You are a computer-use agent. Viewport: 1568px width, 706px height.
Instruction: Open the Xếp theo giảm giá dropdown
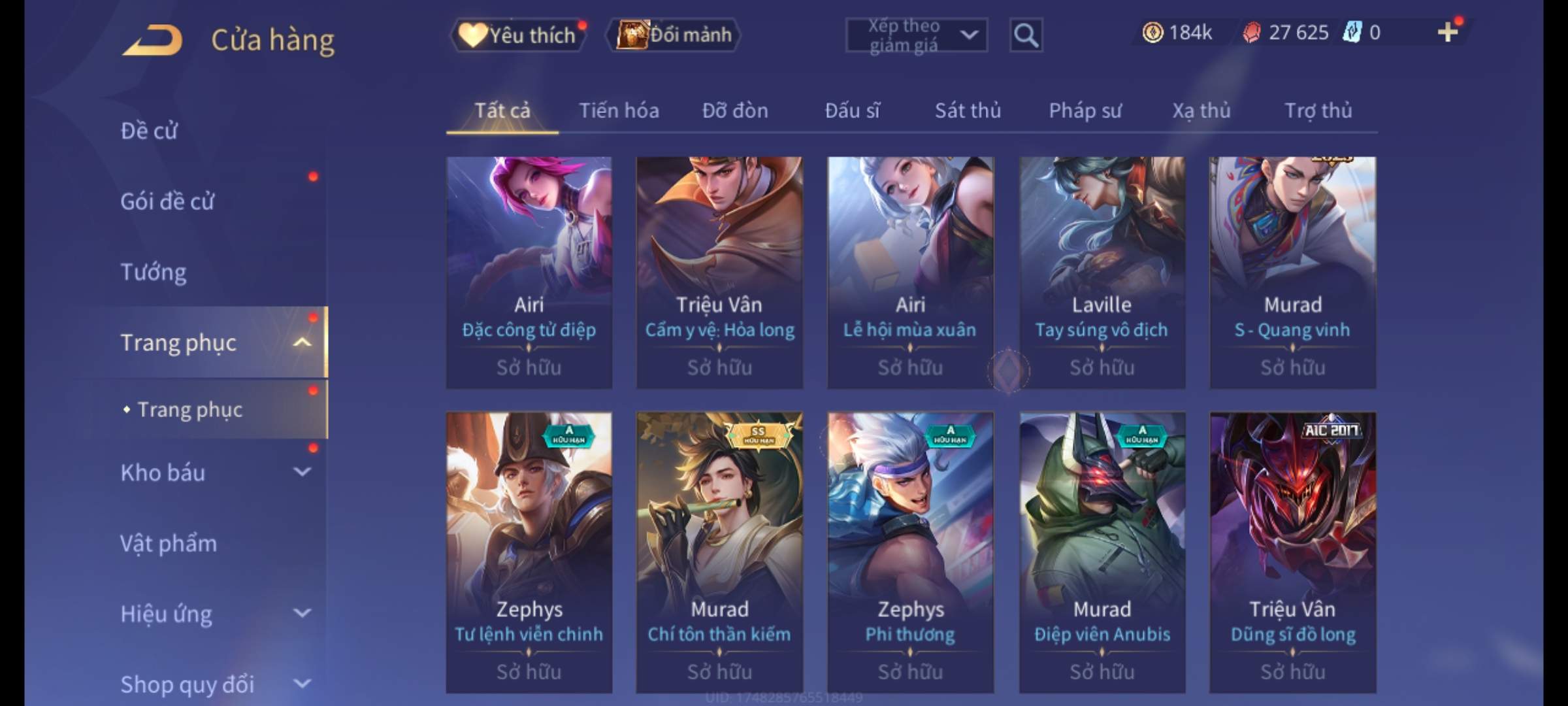(x=917, y=35)
